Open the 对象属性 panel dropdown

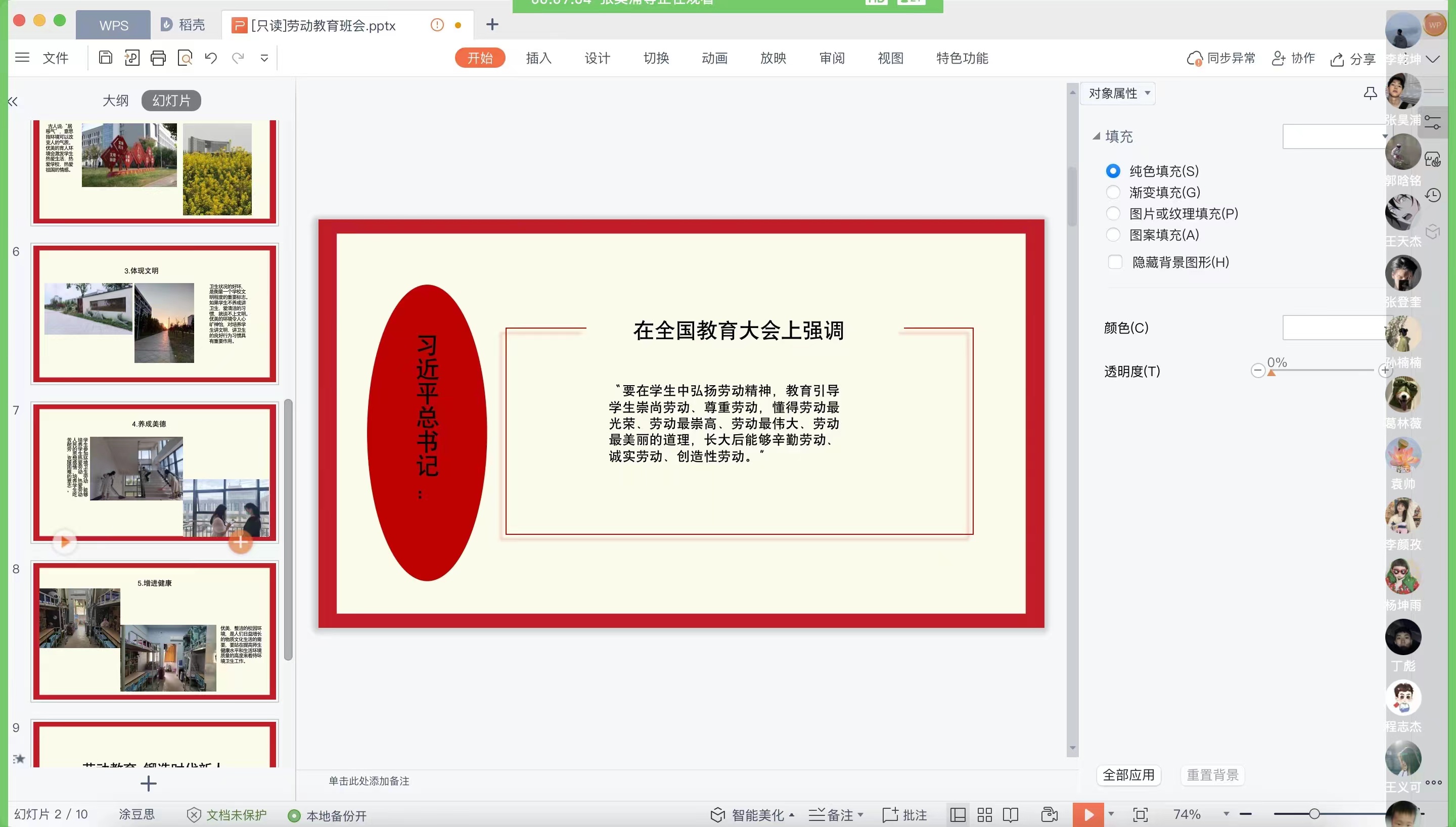(1118, 93)
